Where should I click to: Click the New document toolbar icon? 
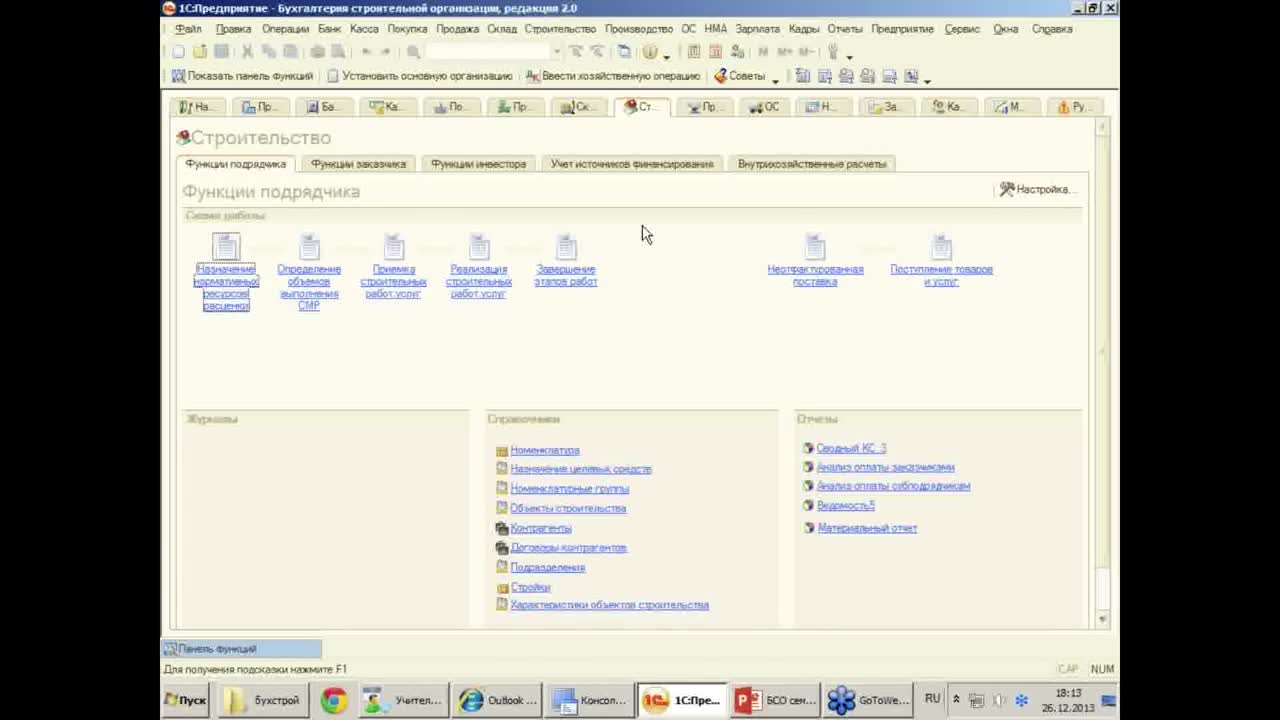pos(178,52)
